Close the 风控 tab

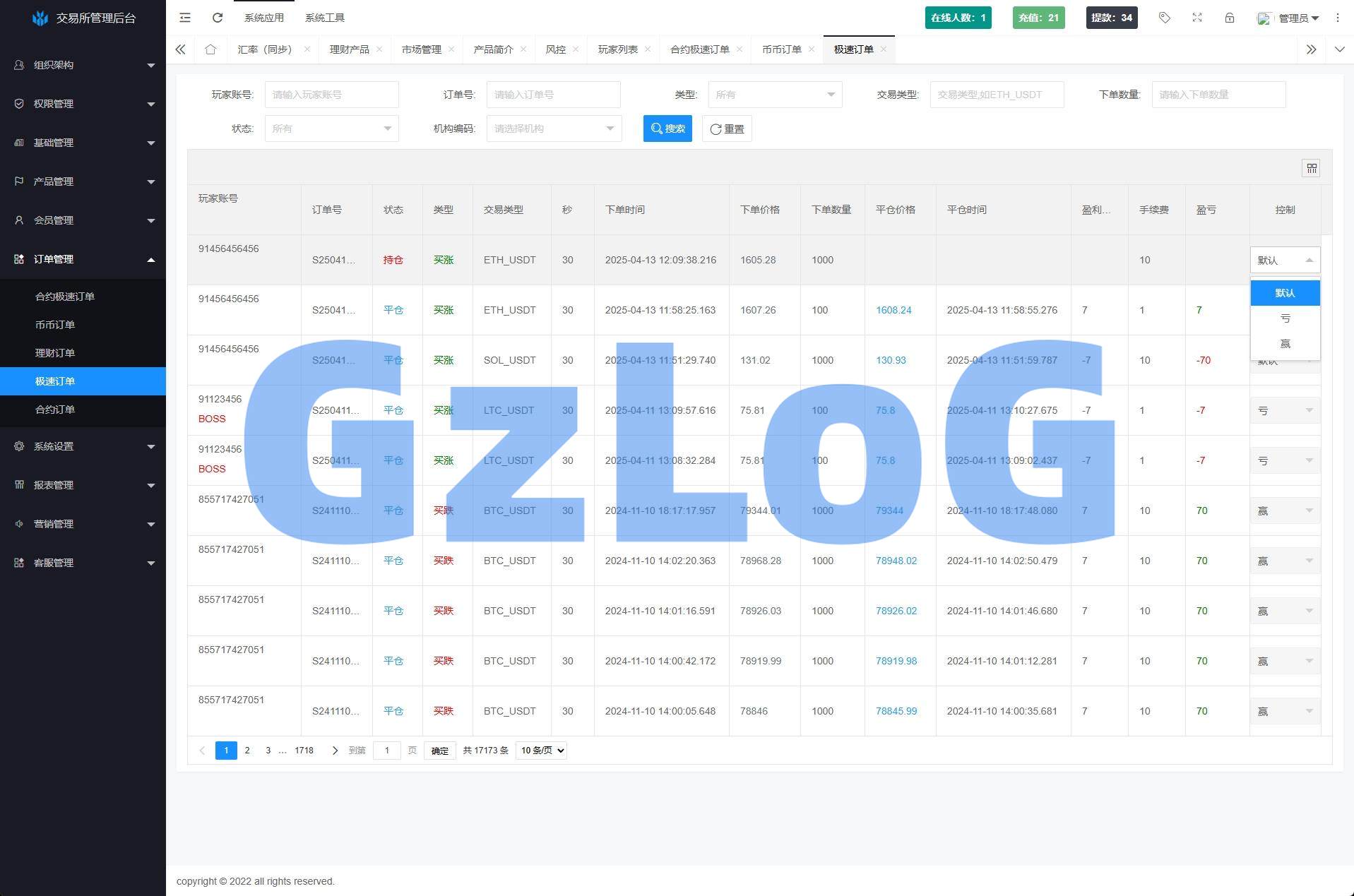pos(576,49)
